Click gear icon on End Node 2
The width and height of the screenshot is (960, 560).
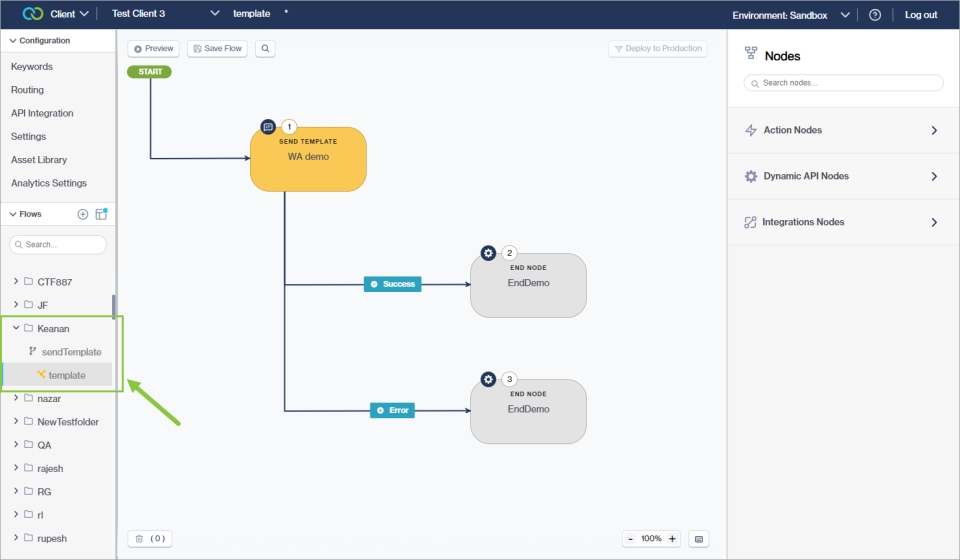pos(488,253)
